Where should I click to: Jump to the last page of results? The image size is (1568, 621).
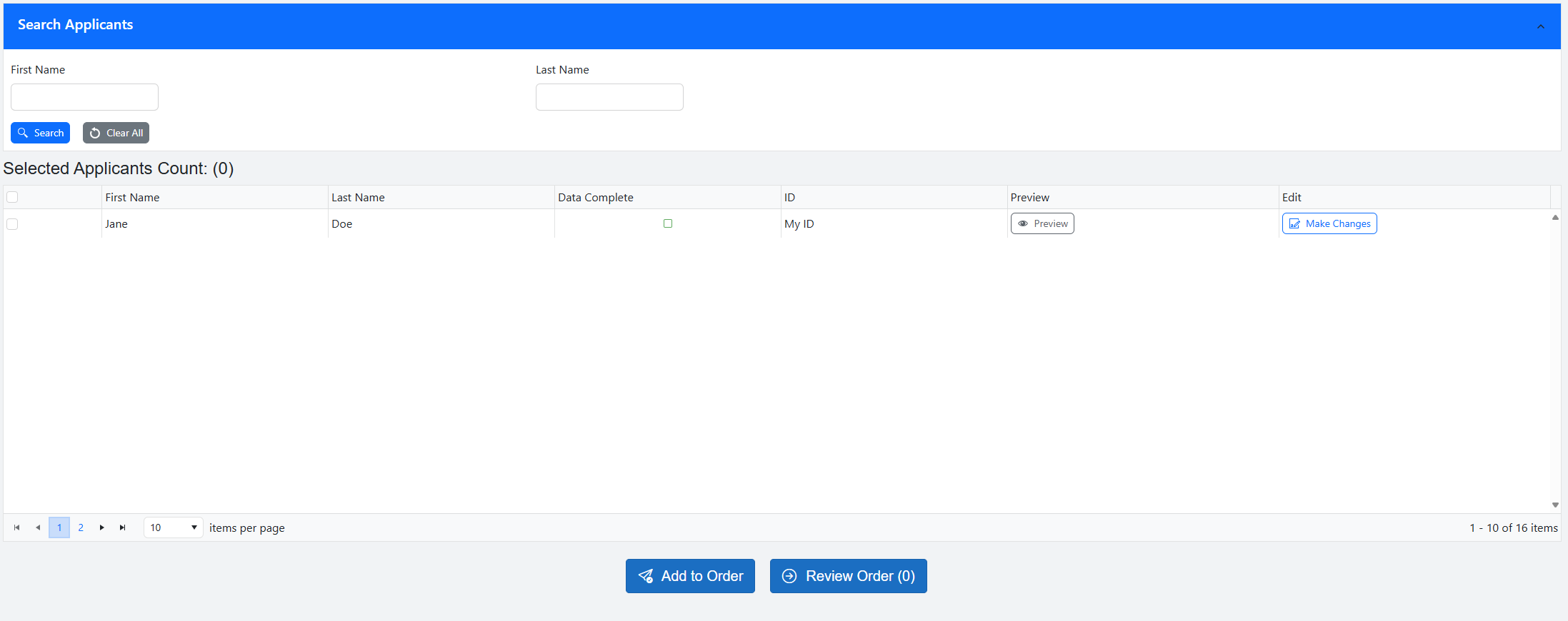click(x=122, y=527)
